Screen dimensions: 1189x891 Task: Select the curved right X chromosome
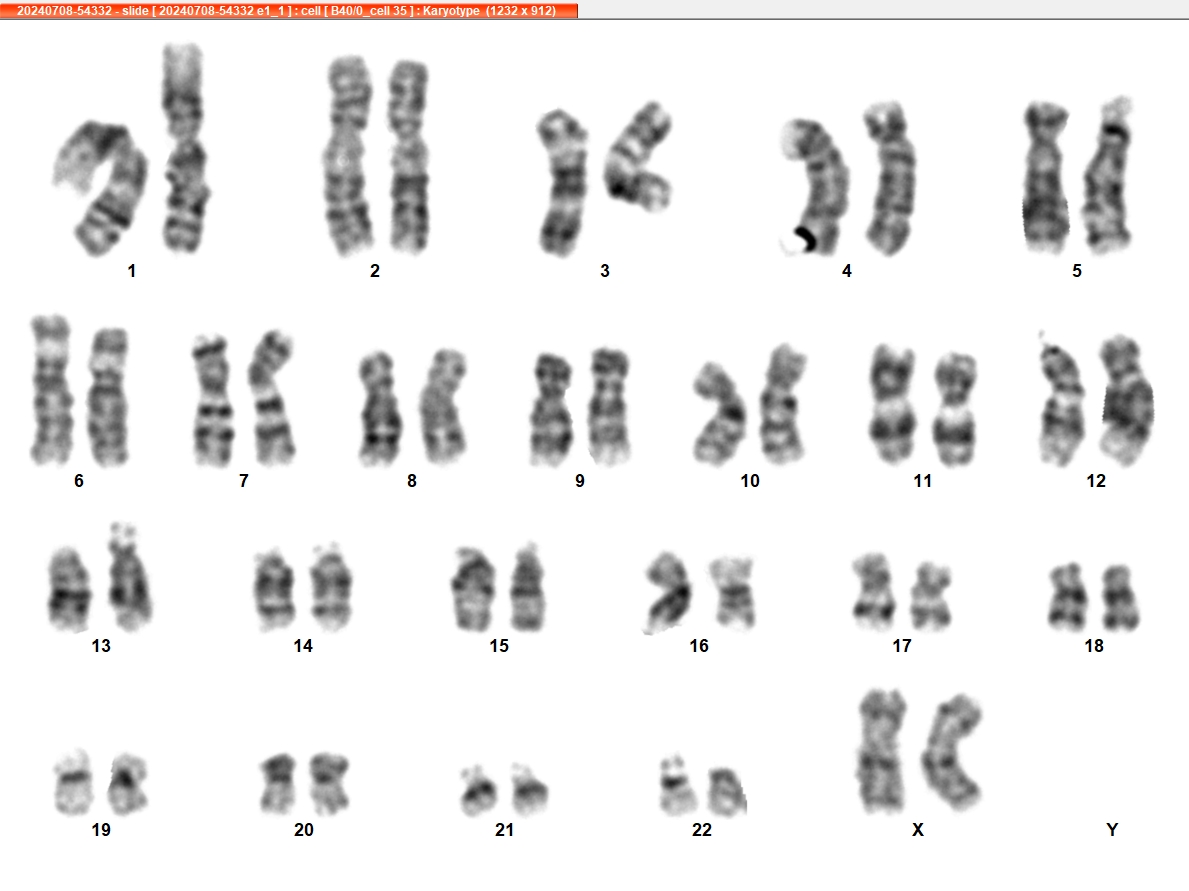click(x=952, y=751)
